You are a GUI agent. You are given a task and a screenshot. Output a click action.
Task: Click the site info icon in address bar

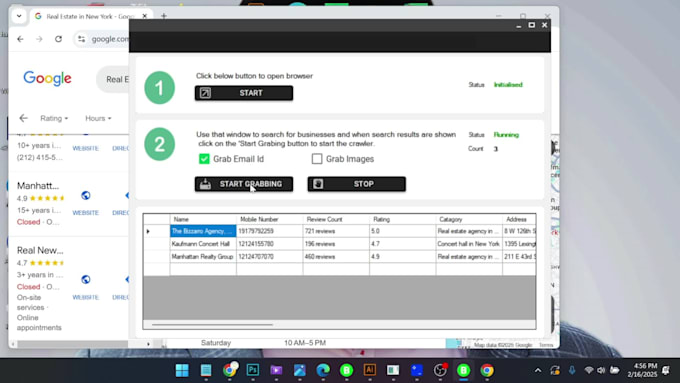click(81, 39)
